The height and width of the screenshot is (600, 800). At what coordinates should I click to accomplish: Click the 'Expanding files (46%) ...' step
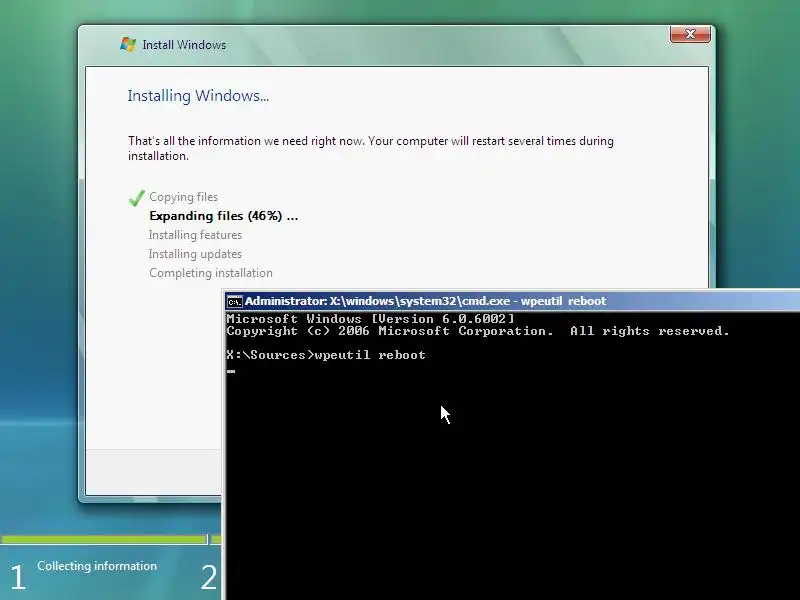223,216
